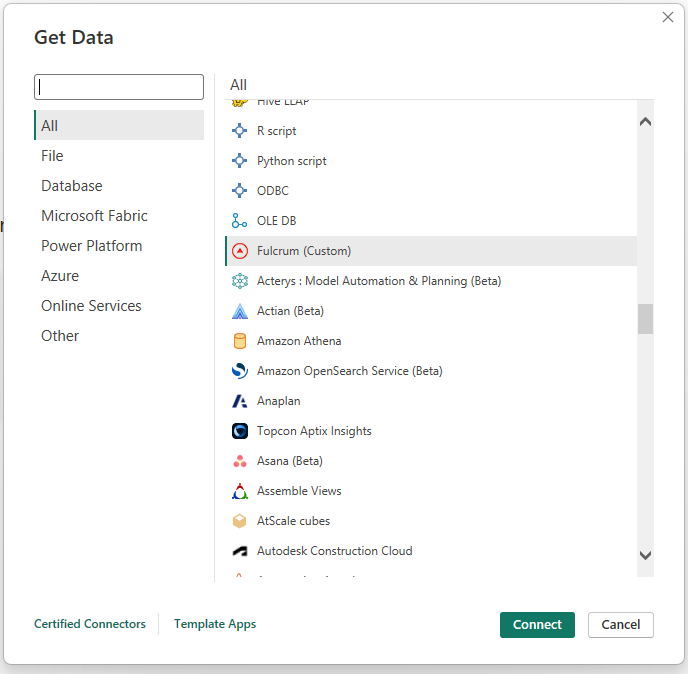Screen dimensions: 688x674
Task: Open the Certified Connectors link
Action: click(90, 624)
